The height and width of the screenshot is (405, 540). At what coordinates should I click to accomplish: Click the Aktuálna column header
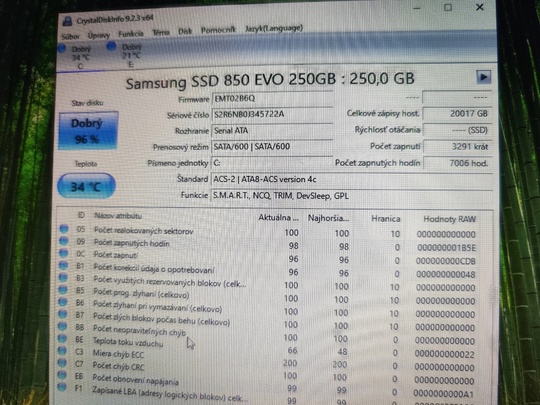pos(279,218)
